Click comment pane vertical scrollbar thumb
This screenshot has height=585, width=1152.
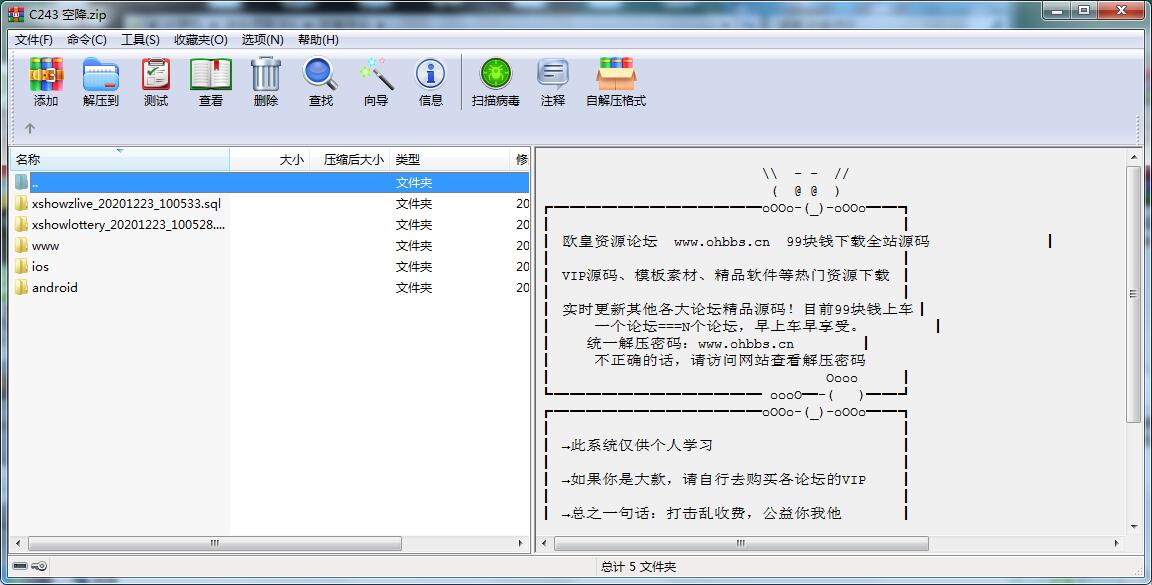(x=1133, y=293)
